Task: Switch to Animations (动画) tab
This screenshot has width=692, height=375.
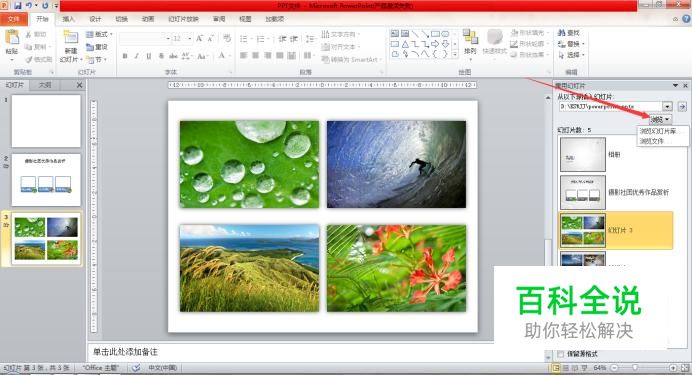Action: click(x=148, y=19)
